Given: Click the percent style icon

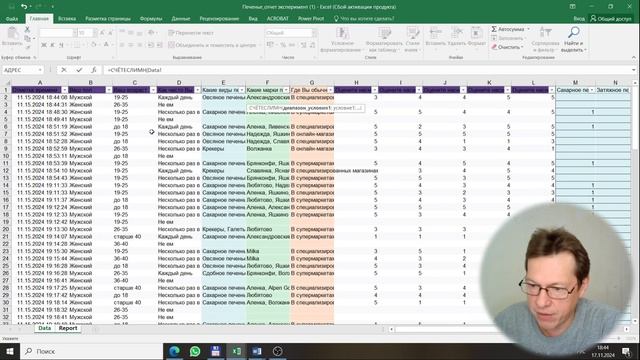Looking at the screenshot, I should click(283, 45).
